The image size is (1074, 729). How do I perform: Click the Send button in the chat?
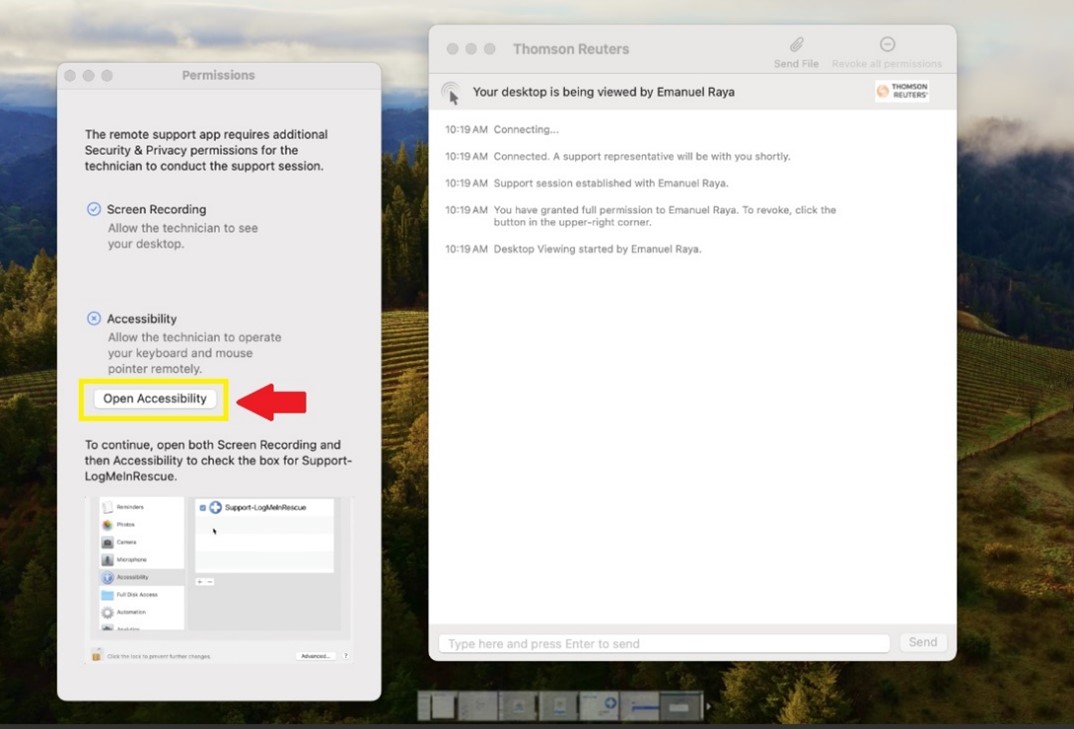(923, 642)
